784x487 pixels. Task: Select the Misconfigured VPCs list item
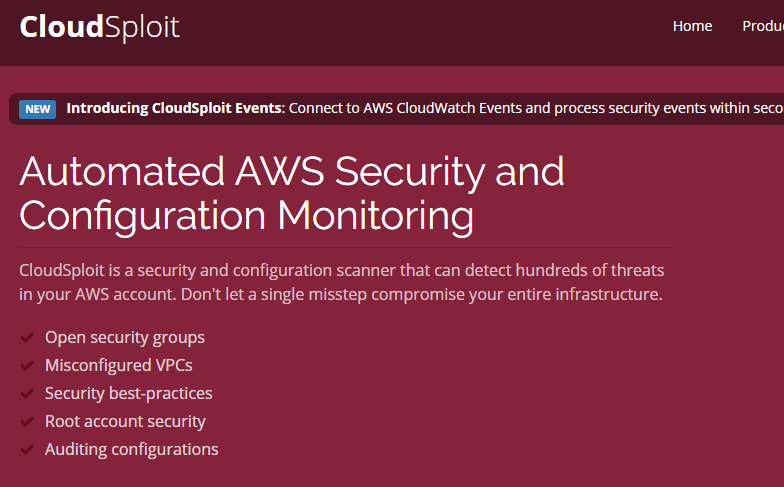(118, 366)
